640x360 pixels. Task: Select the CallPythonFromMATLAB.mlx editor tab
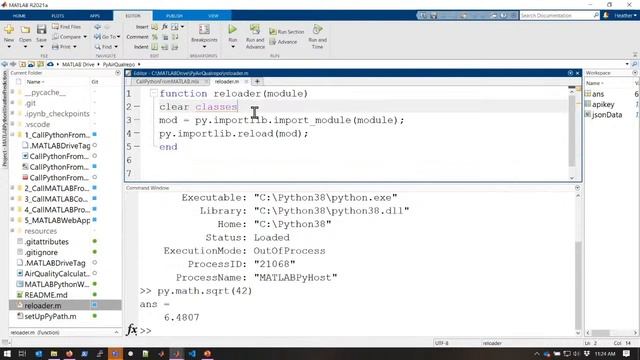point(167,82)
